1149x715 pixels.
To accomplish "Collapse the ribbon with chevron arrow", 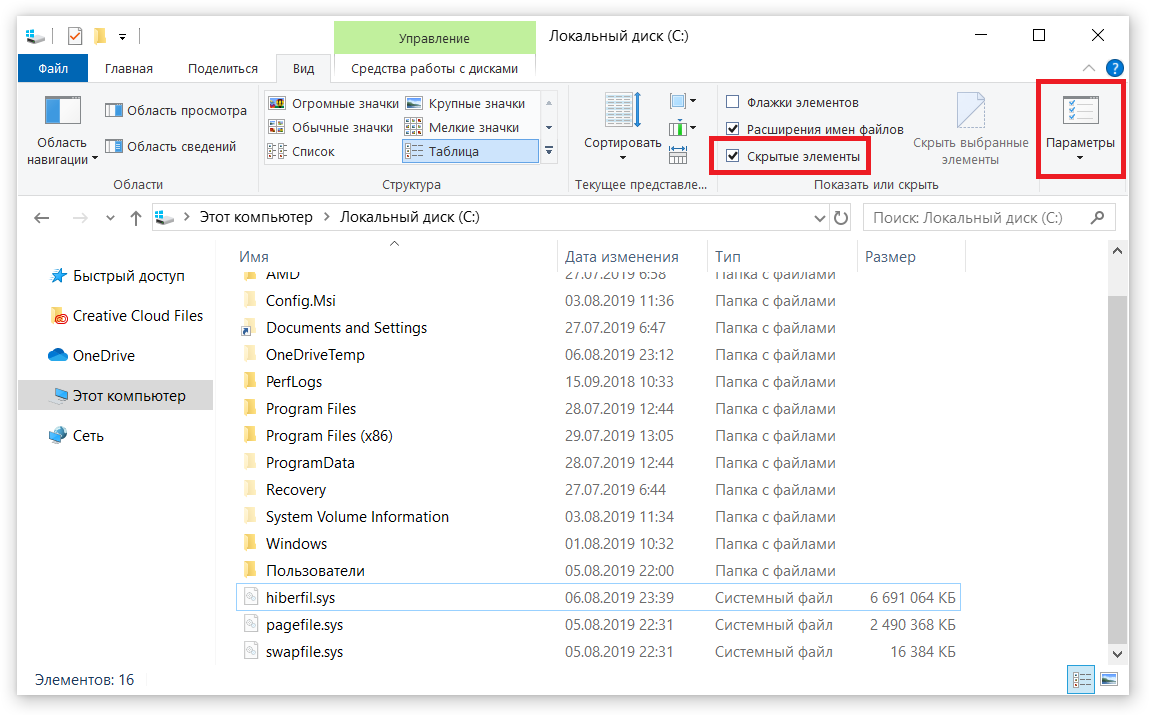I will 1089,69.
